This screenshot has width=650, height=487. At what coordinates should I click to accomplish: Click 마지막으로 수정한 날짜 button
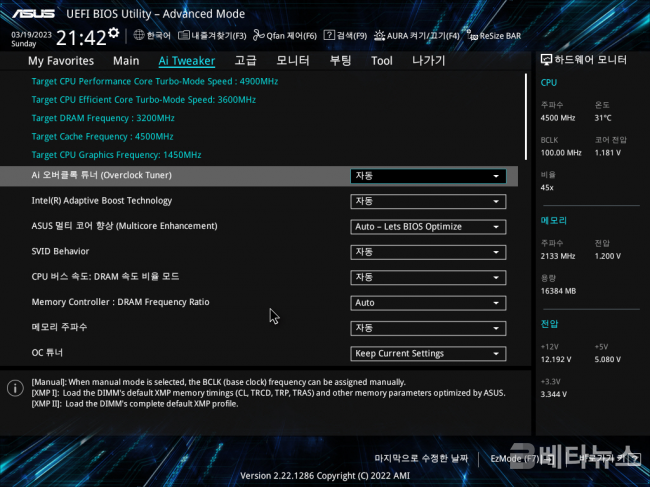pos(421,458)
